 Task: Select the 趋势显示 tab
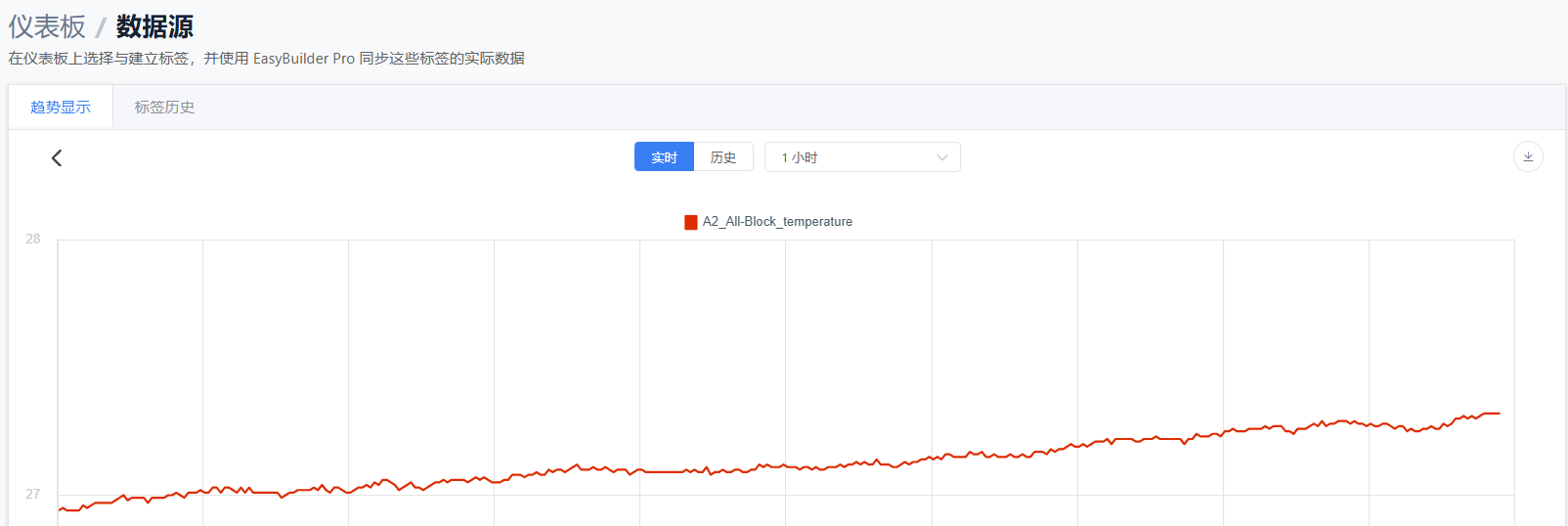[61, 108]
